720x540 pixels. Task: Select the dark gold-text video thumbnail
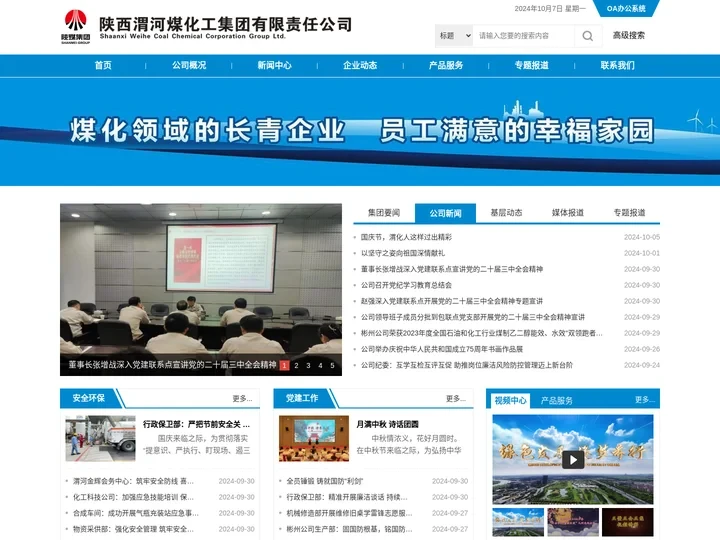pyautogui.click(x=628, y=522)
